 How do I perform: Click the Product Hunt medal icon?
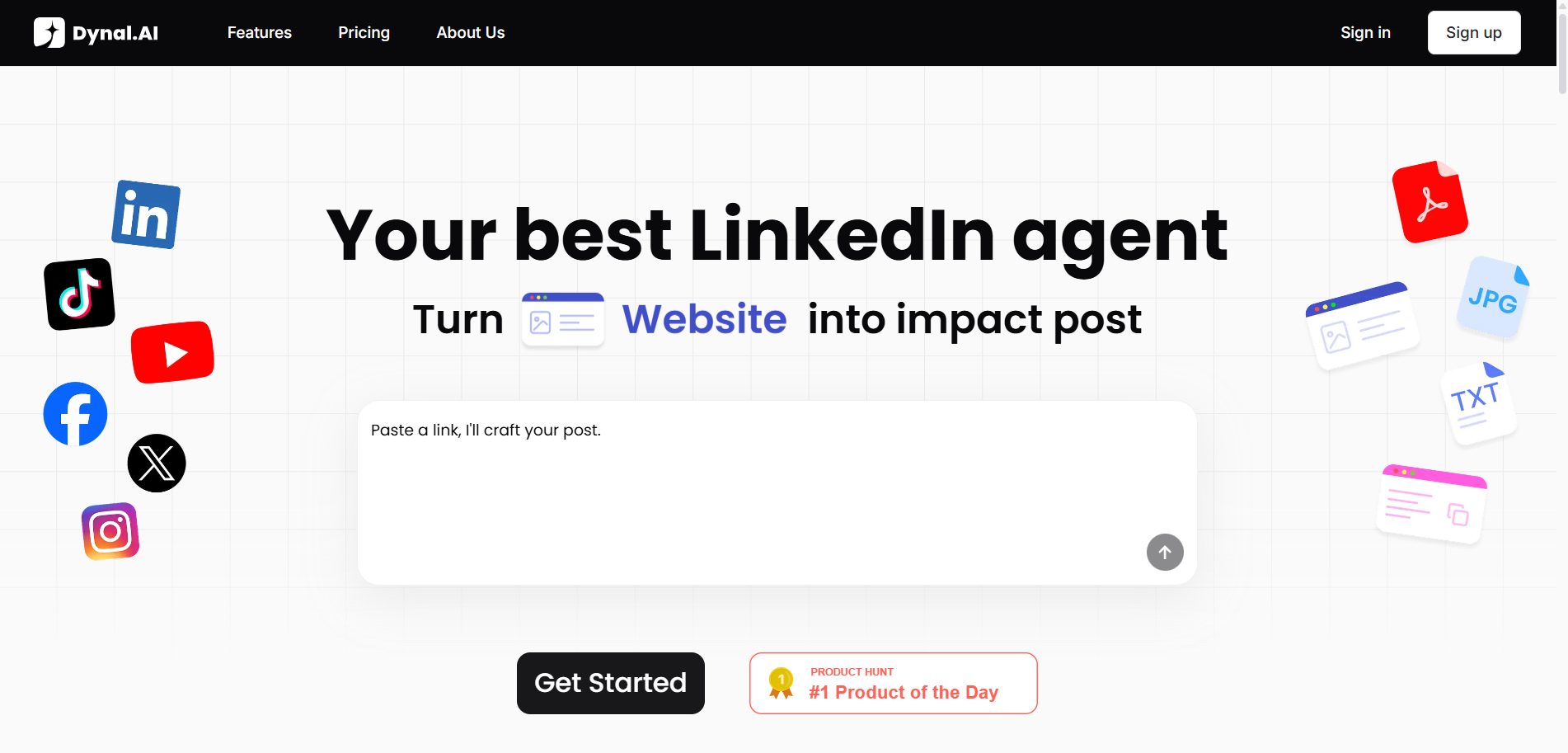(780, 683)
